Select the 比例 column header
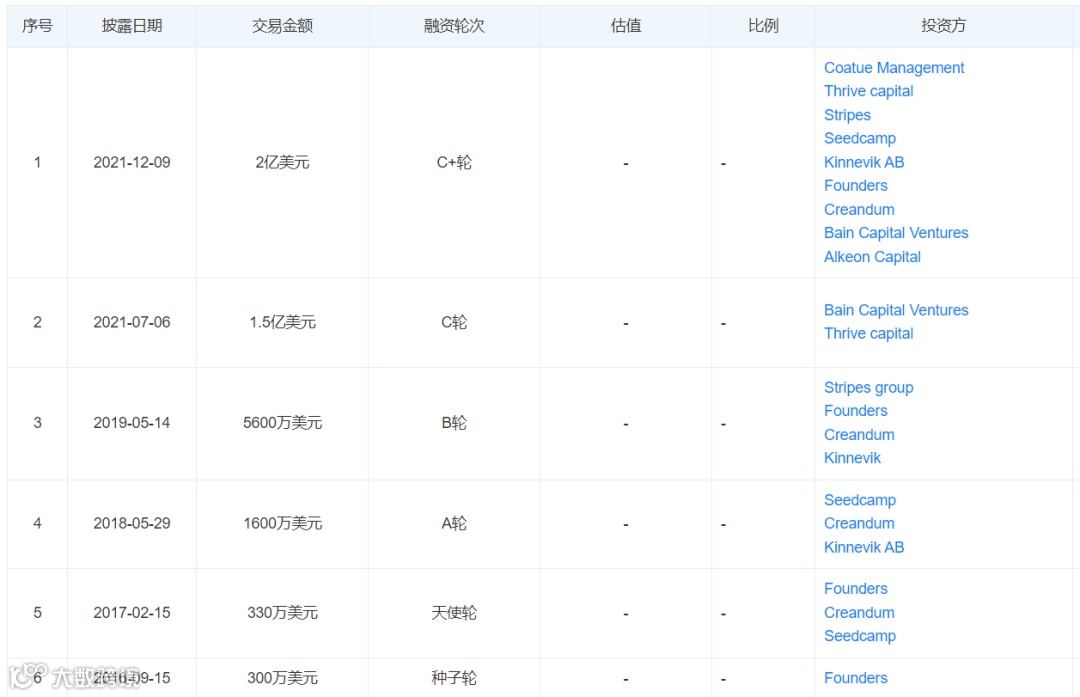1080x697 pixels. click(763, 26)
